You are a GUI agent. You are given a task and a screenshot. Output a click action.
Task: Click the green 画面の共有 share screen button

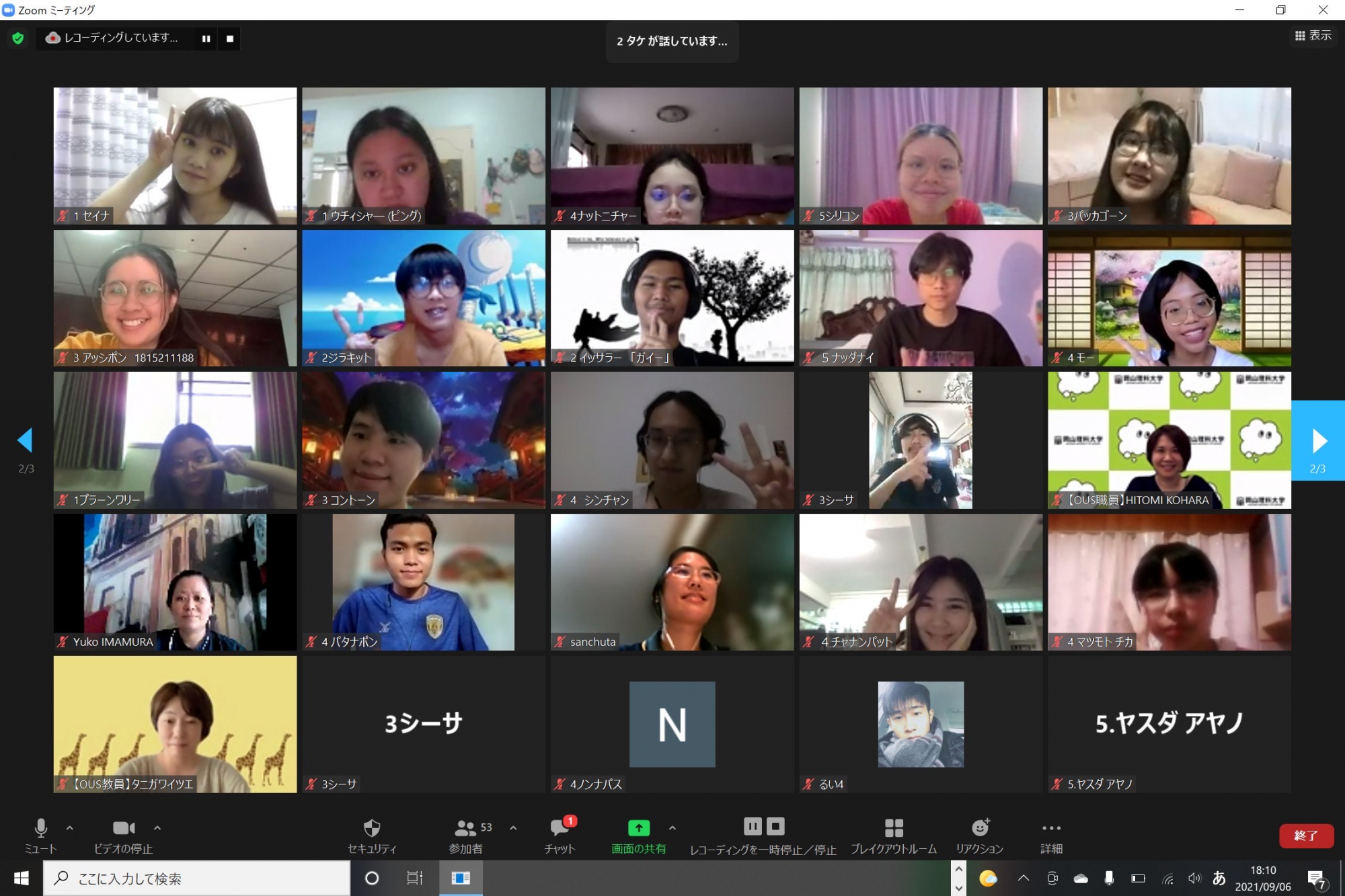[x=639, y=836]
